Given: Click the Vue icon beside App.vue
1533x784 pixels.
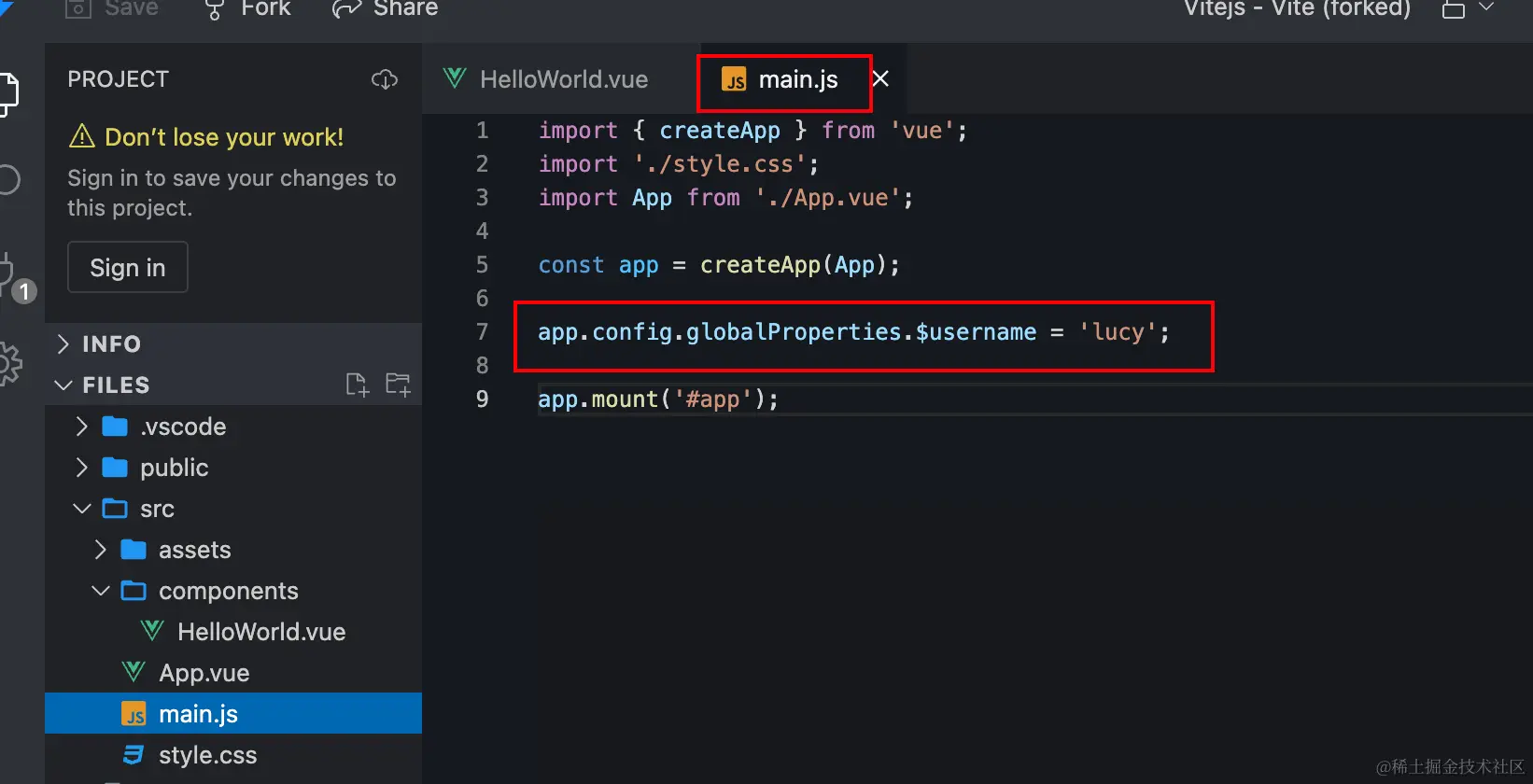Looking at the screenshot, I should tap(134, 672).
